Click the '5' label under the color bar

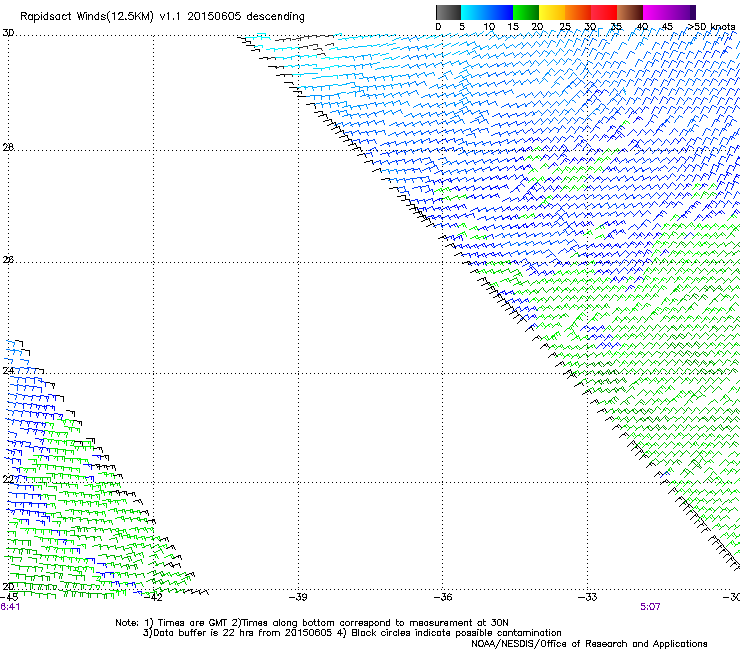(x=462, y=27)
